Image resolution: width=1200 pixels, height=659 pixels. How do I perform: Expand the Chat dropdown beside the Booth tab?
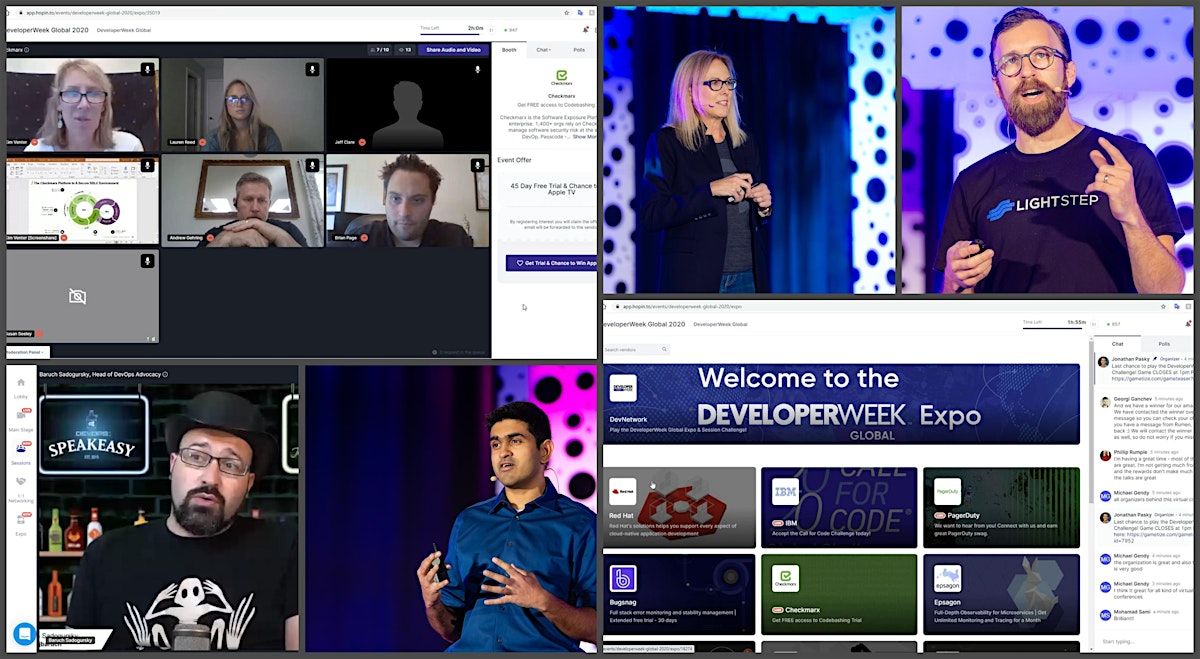coord(542,49)
